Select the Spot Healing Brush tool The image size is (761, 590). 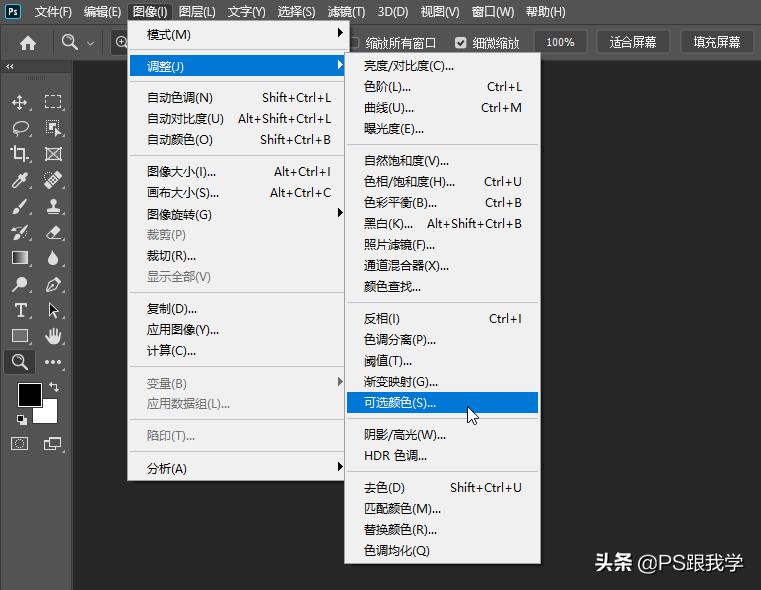point(53,180)
